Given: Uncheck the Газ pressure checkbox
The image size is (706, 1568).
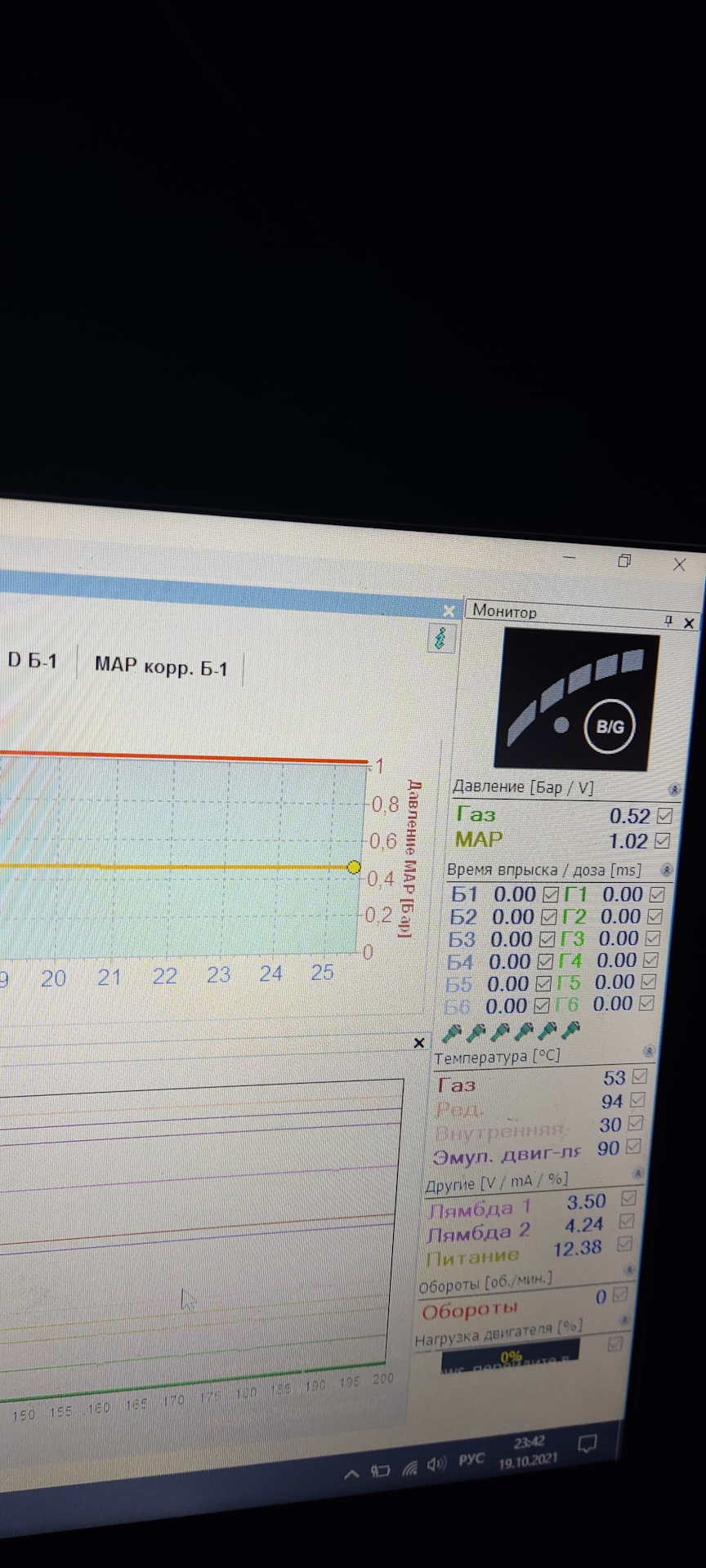Looking at the screenshot, I should pyautogui.click(x=664, y=816).
